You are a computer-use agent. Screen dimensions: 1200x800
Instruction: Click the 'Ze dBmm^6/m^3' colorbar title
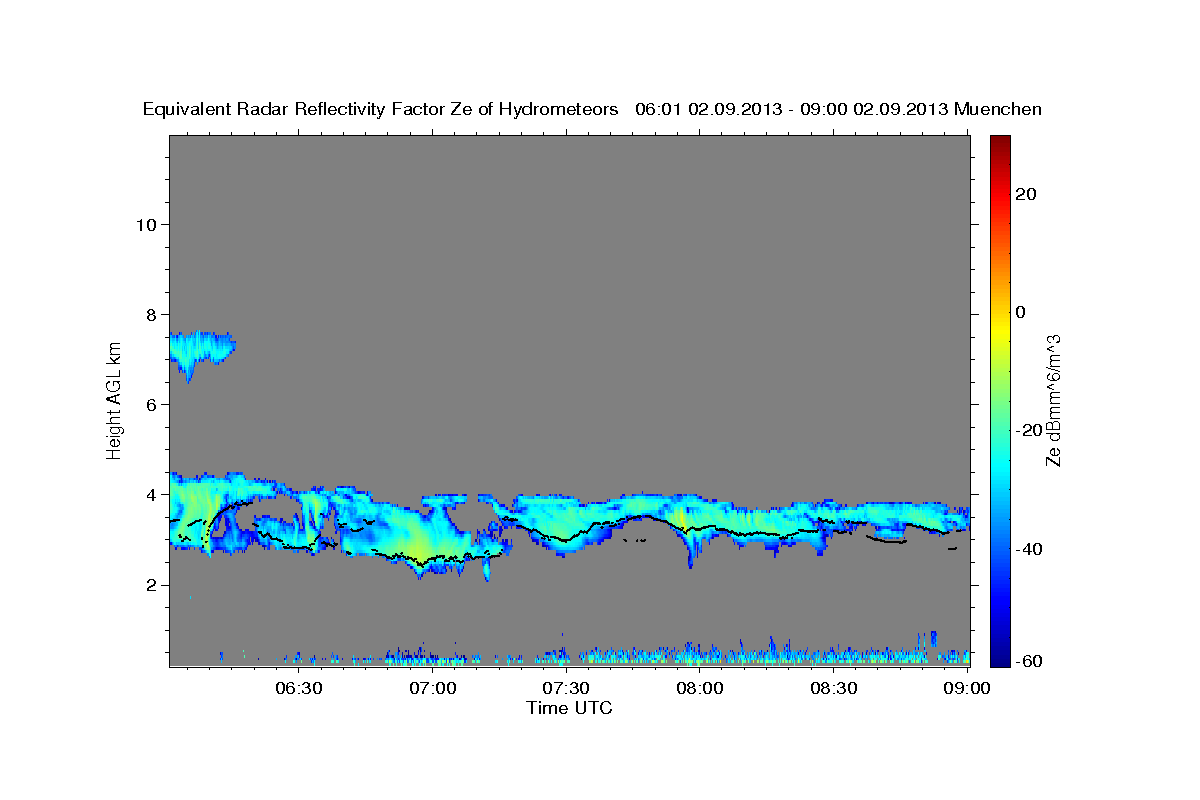pos(1053,400)
